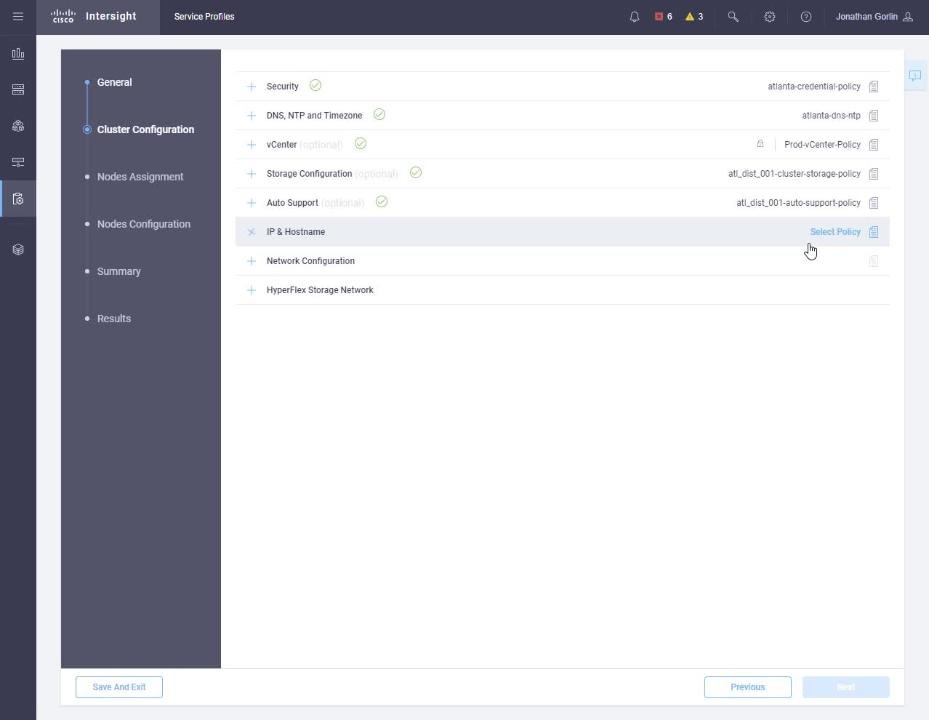Open the feedback chat icon on the right edge

pyautogui.click(x=915, y=75)
